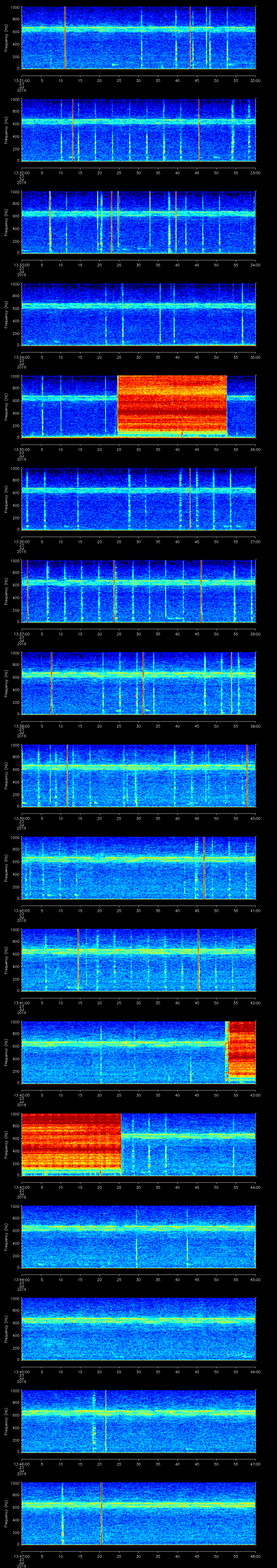The height and width of the screenshot is (1568, 277).
Task: Click the spectrogram panel starting at 13:40:00
Action: point(139,868)
